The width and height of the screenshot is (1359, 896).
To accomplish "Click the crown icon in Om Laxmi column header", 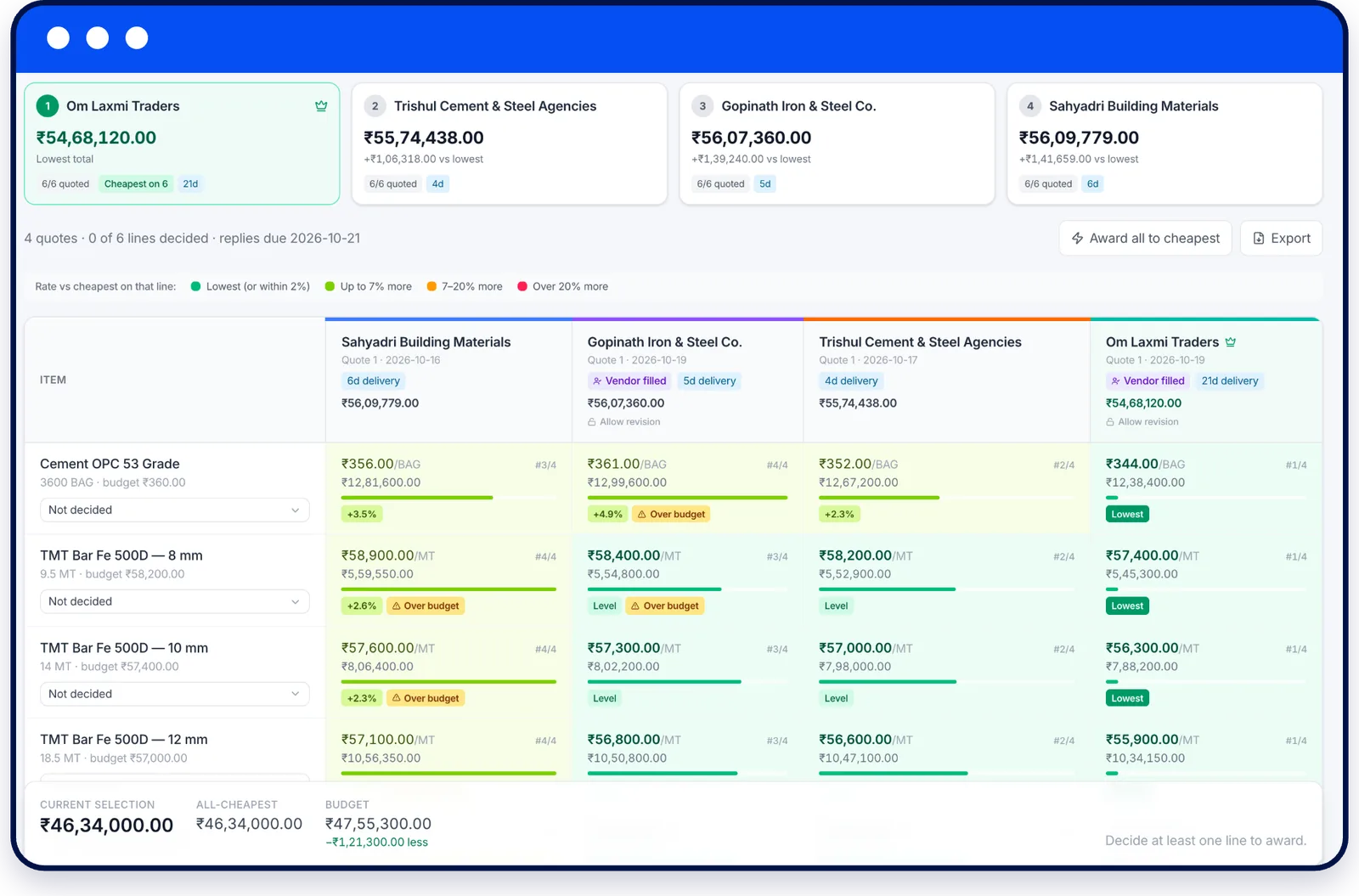I will point(1231,342).
